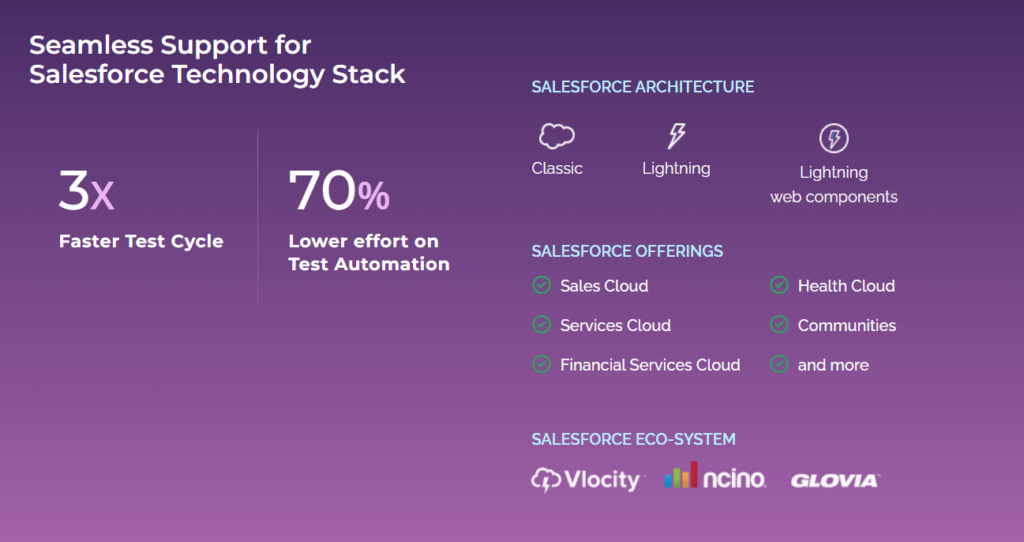Click the Sales Cloud check mark
The image size is (1024, 542).
[x=542, y=286]
